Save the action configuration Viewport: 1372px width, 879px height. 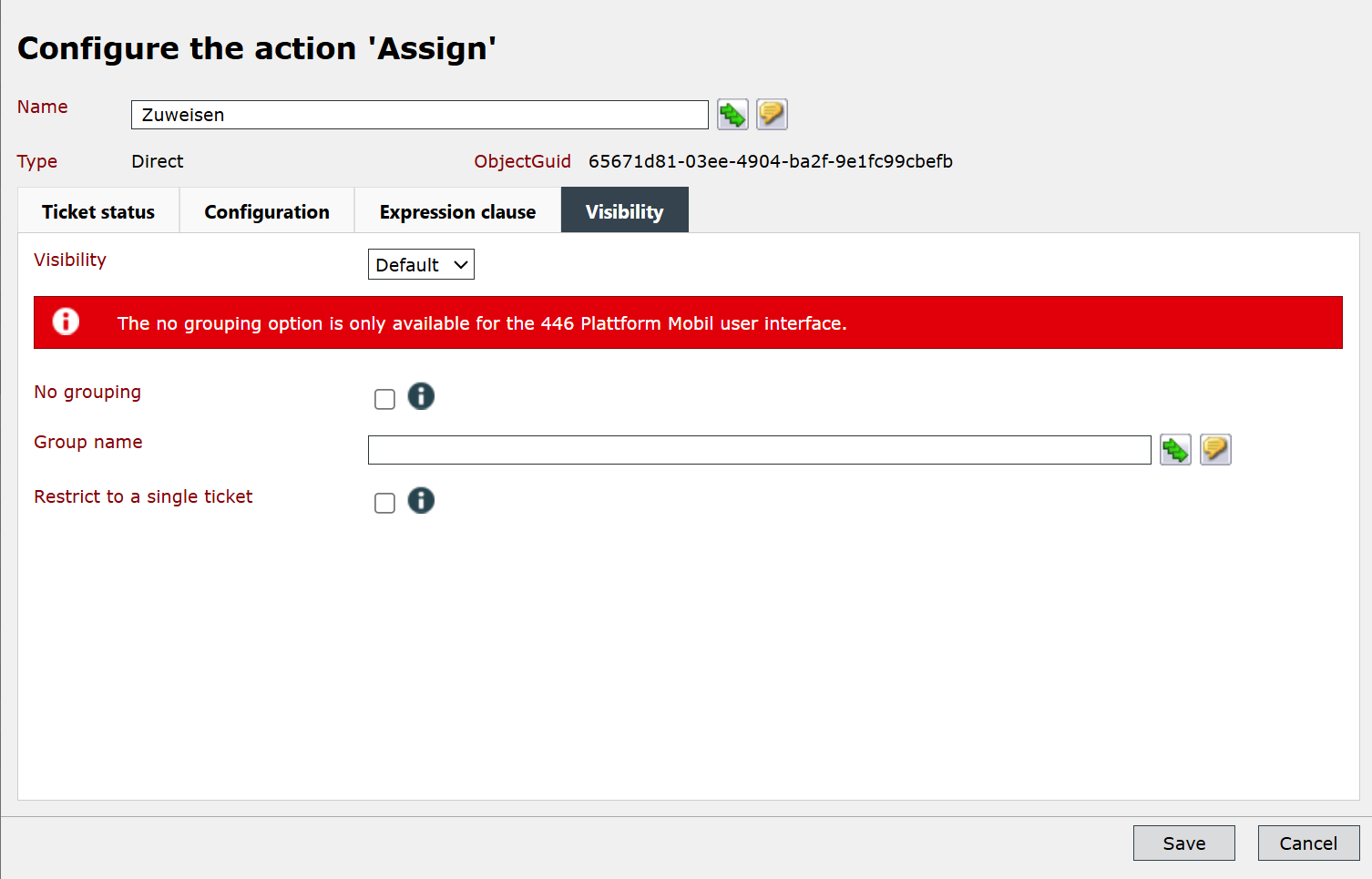point(1184,843)
